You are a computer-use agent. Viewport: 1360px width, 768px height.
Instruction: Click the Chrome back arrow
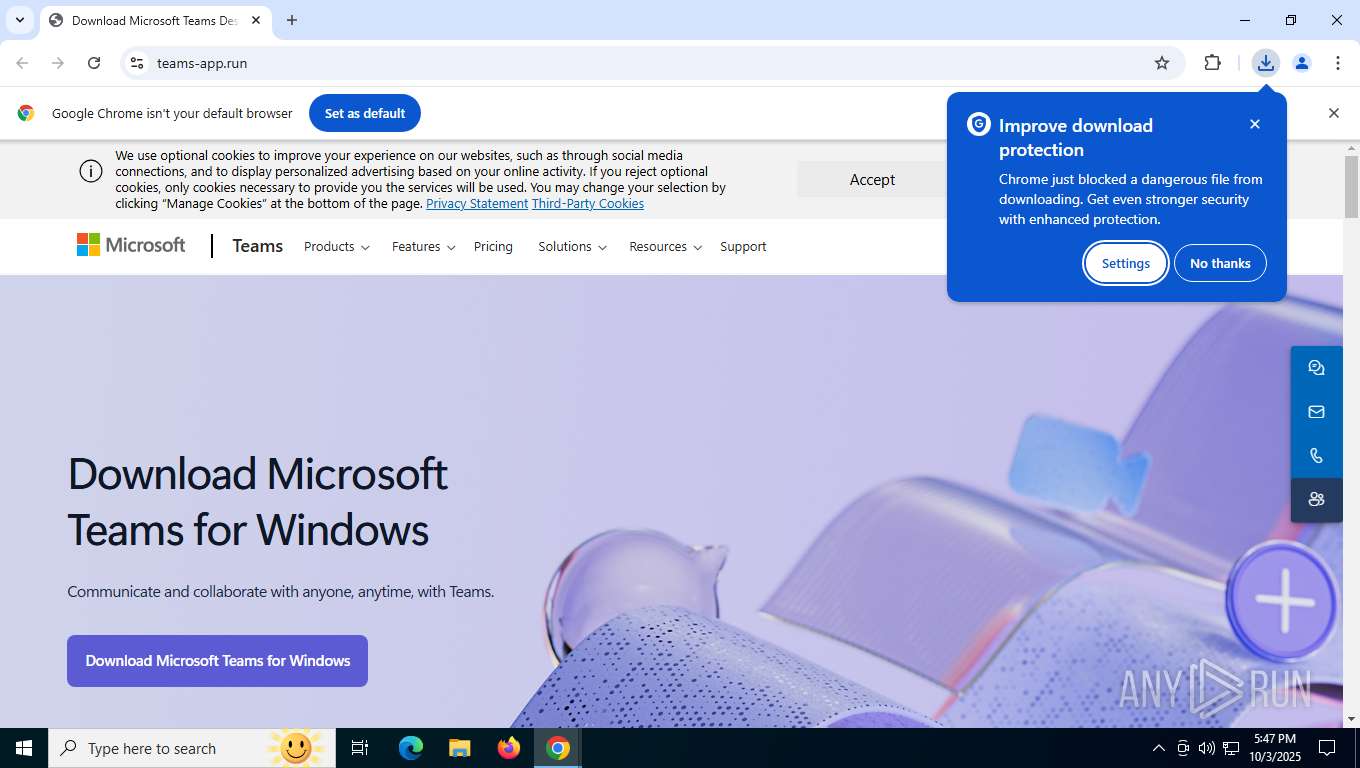tap(22, 63)
